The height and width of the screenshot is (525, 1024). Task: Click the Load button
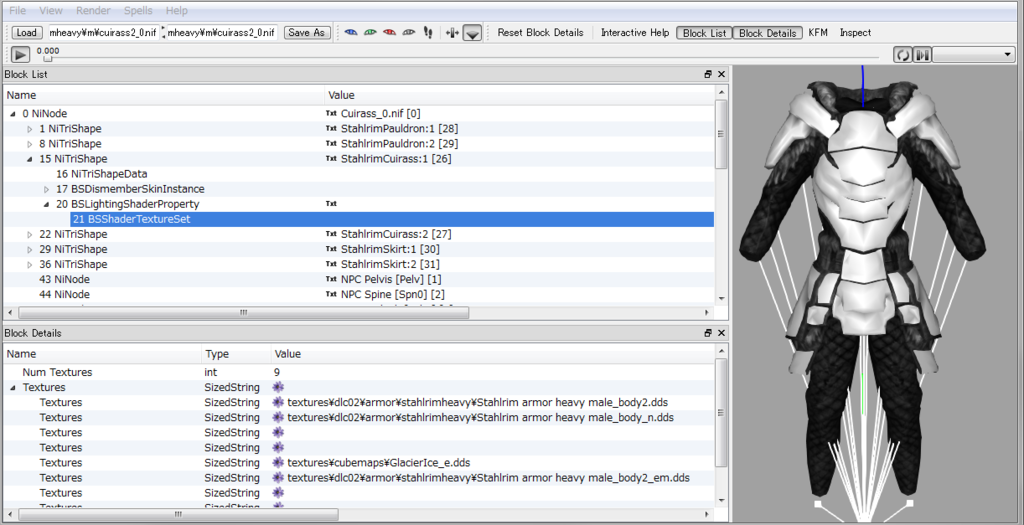pyautogui.click(x=27, y=33)
